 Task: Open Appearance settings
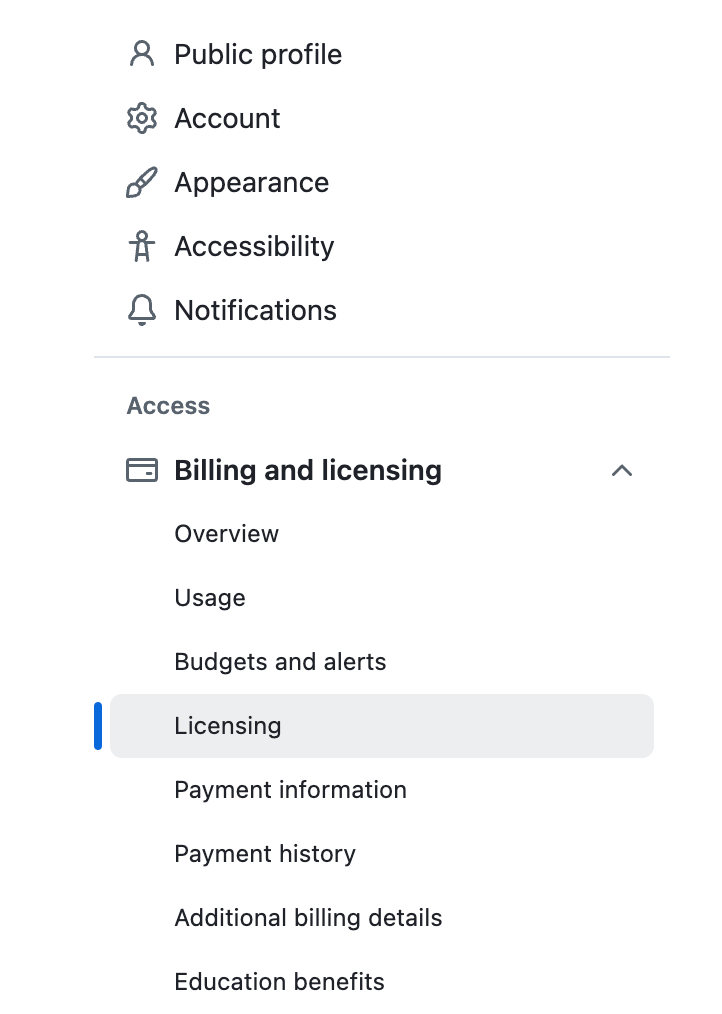coord(382,182)
